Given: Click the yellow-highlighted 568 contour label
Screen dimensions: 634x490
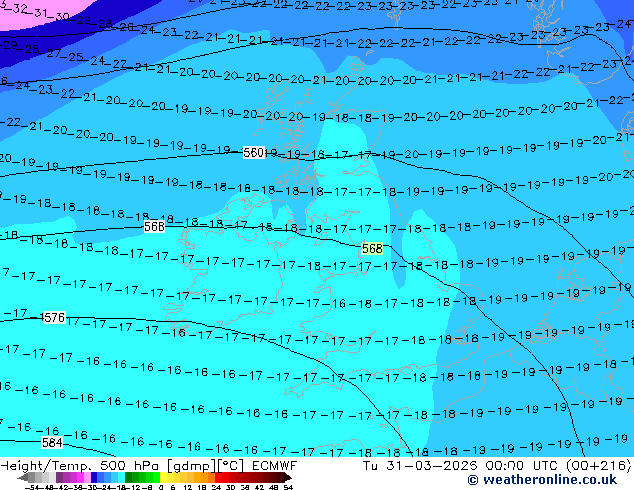Looking at the screenshot, I should click(372, 248).
